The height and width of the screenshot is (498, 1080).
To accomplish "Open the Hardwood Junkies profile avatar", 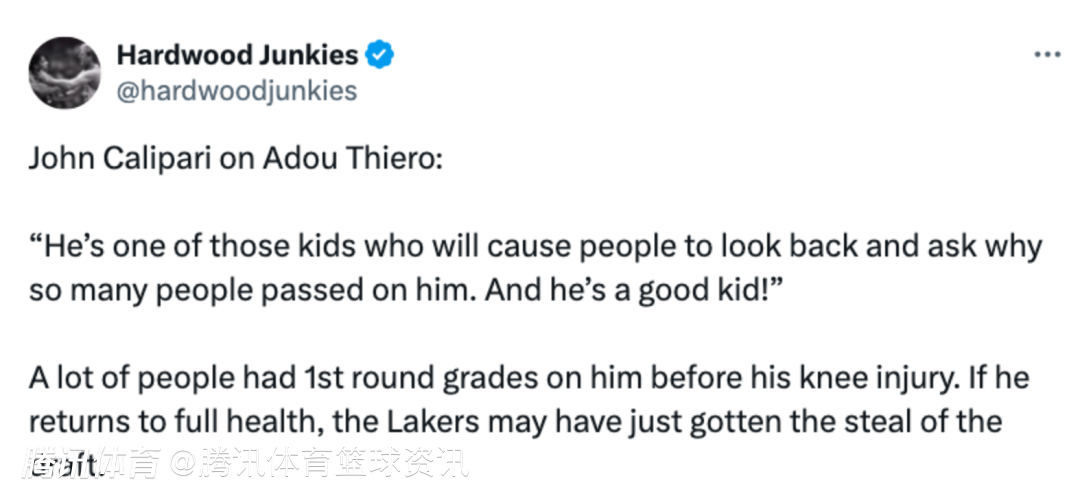I will 65,72.
